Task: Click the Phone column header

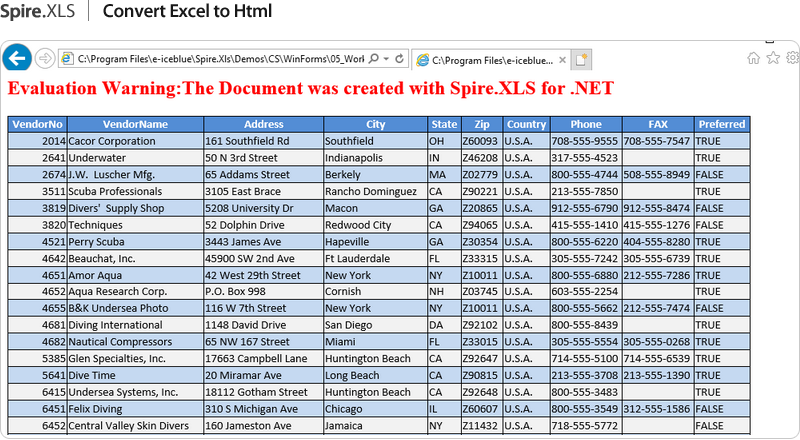Action: point(585,124)
